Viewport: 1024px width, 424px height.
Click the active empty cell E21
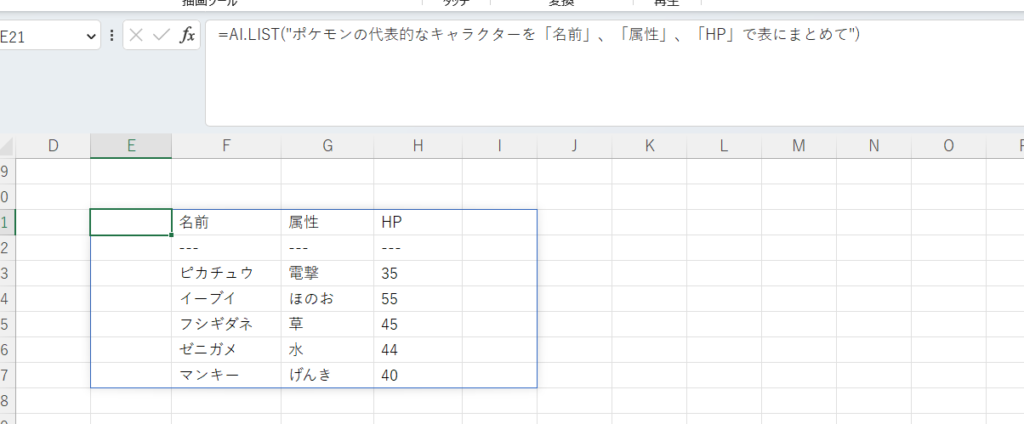(x=131, y=222)
